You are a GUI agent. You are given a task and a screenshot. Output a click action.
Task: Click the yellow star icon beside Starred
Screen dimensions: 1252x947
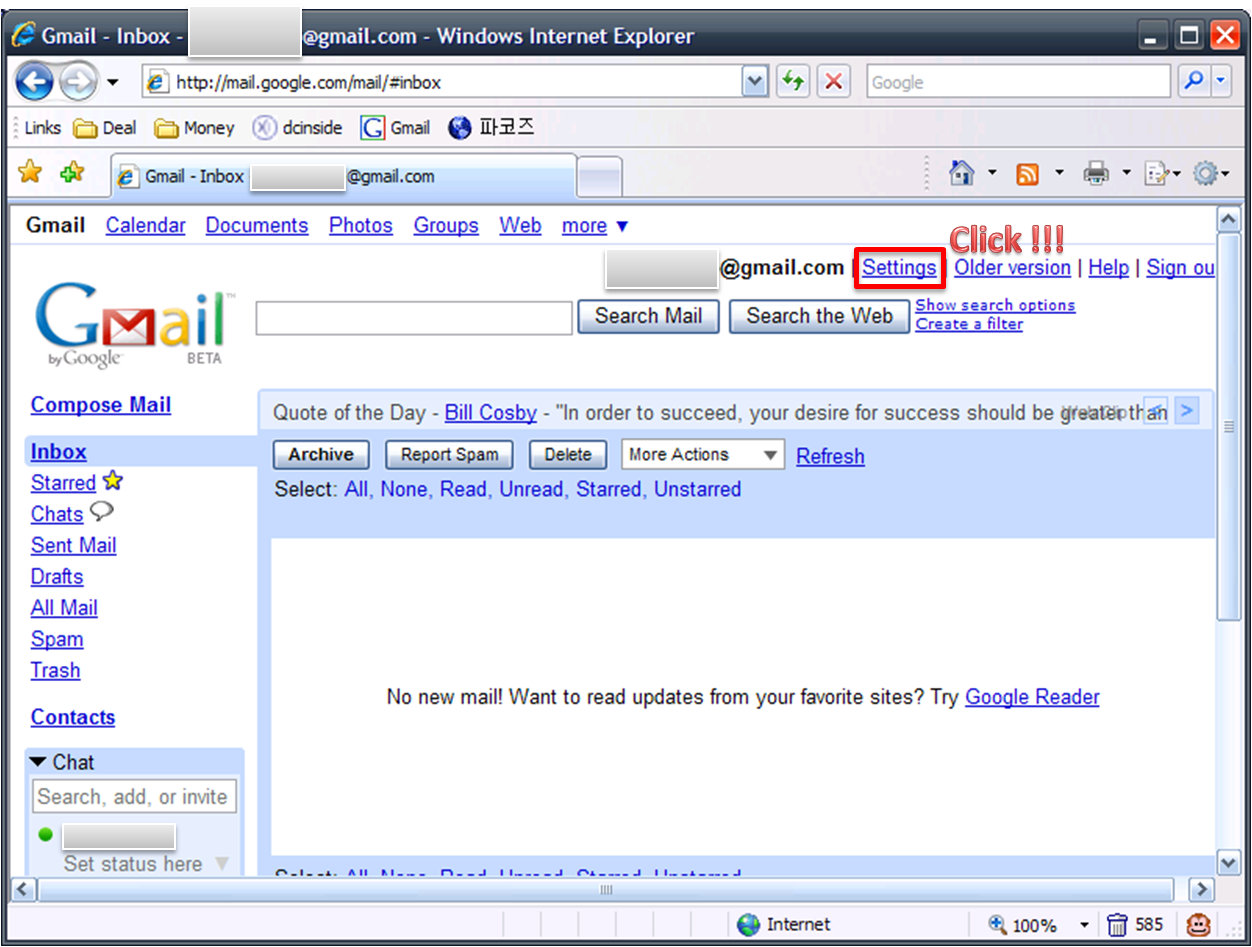pos(113,481)
